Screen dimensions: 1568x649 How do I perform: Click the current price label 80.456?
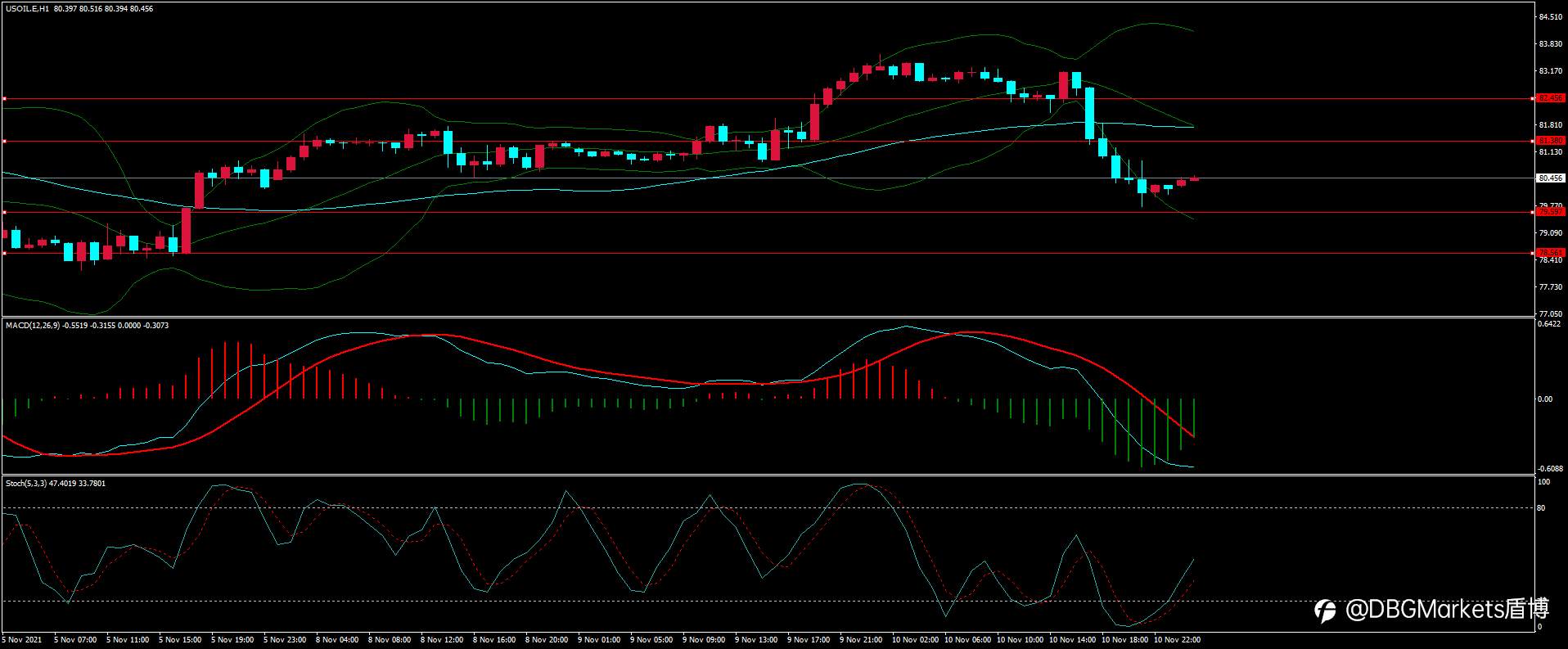click(1551, 178)
